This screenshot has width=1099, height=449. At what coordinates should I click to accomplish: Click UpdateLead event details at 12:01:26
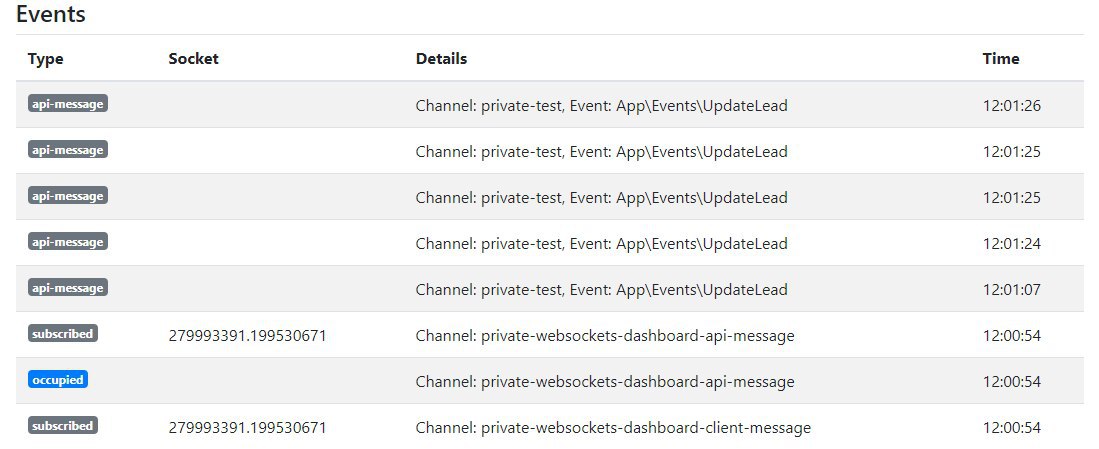(601, 106)
